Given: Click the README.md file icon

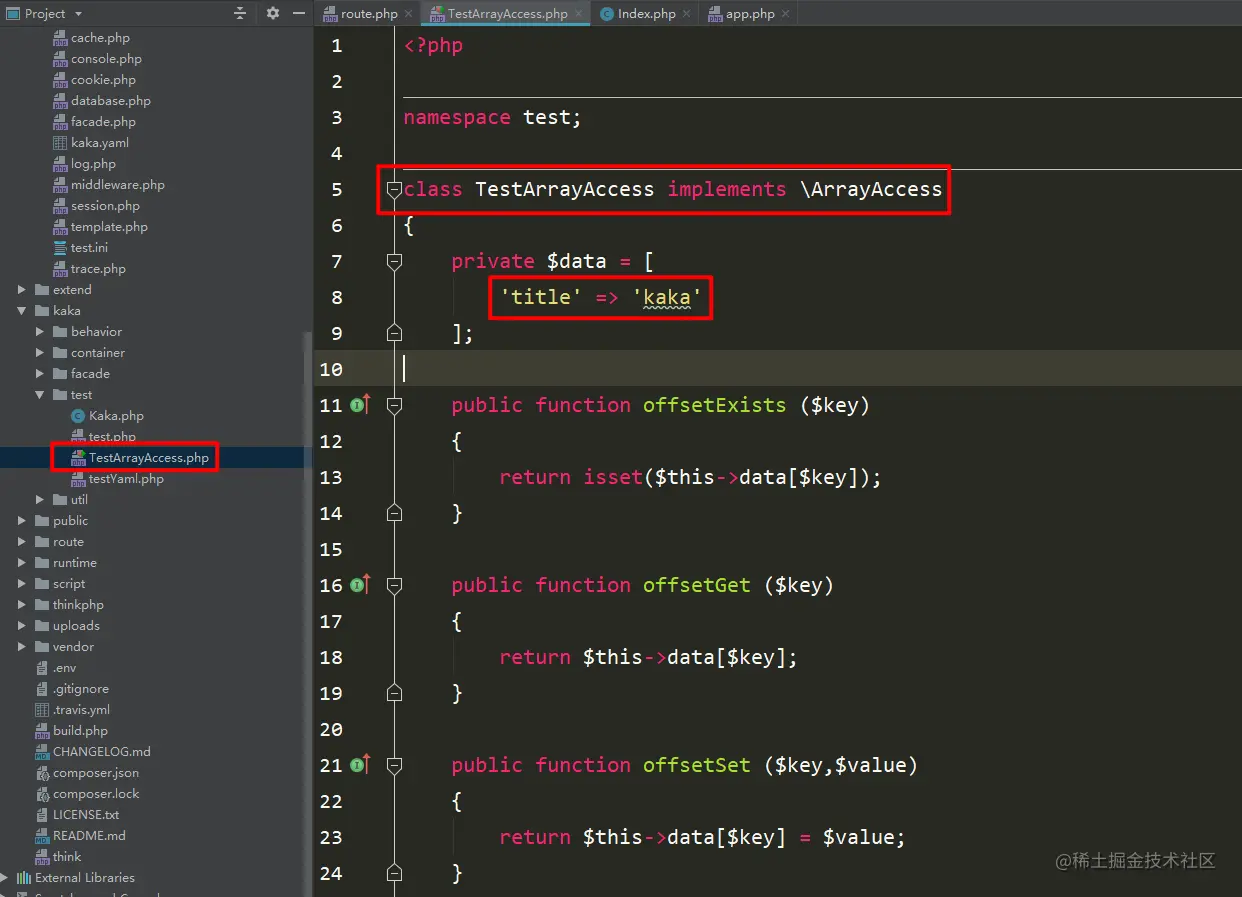Looking at the screenshot, I should tap(42, 835).
